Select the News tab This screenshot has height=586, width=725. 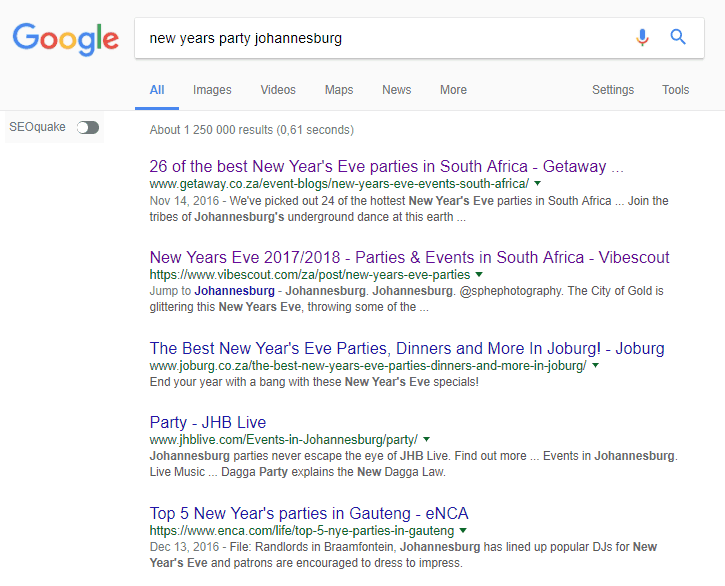click(396, 90)
